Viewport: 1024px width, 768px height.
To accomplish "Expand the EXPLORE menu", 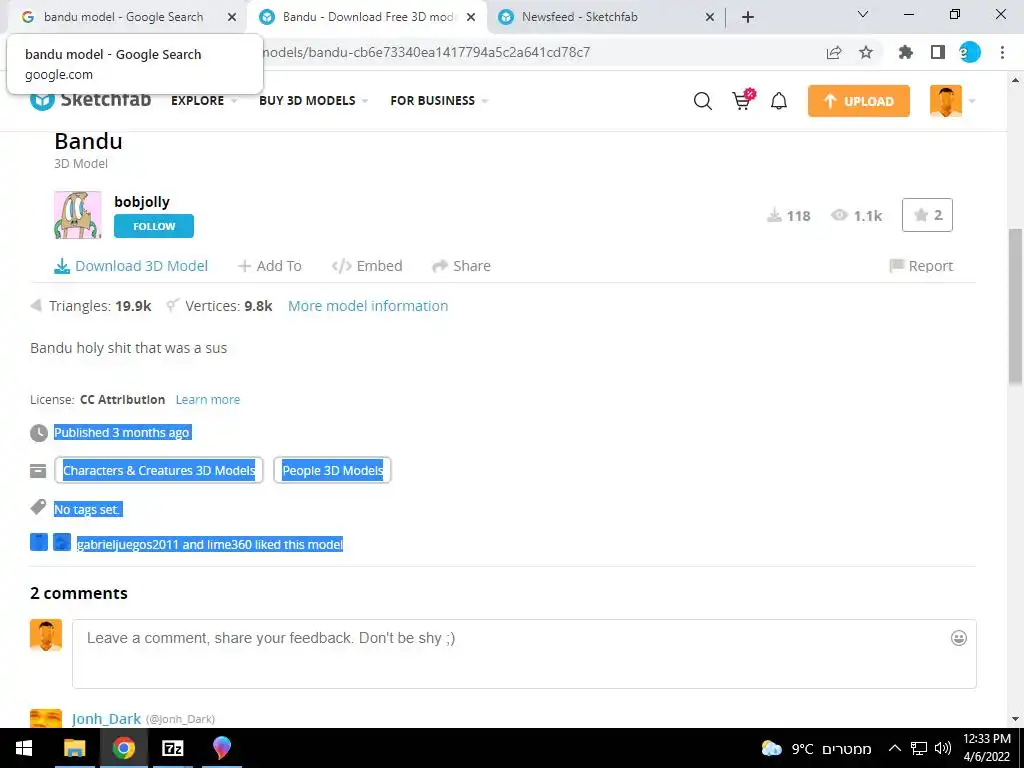I will click(203, 101).
